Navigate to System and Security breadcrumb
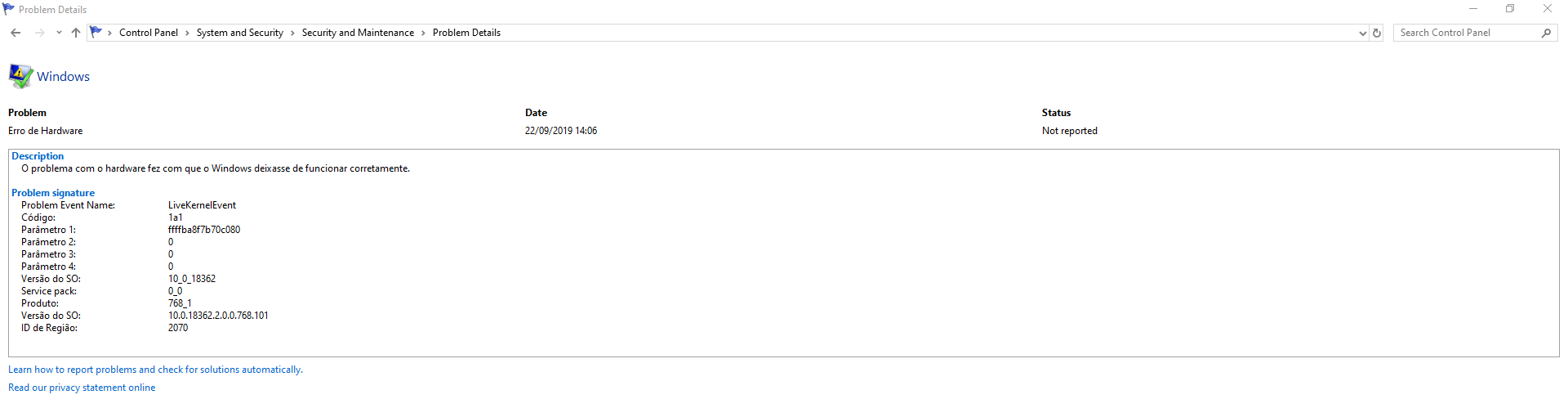1568x399 pixels. click(240, 33)
